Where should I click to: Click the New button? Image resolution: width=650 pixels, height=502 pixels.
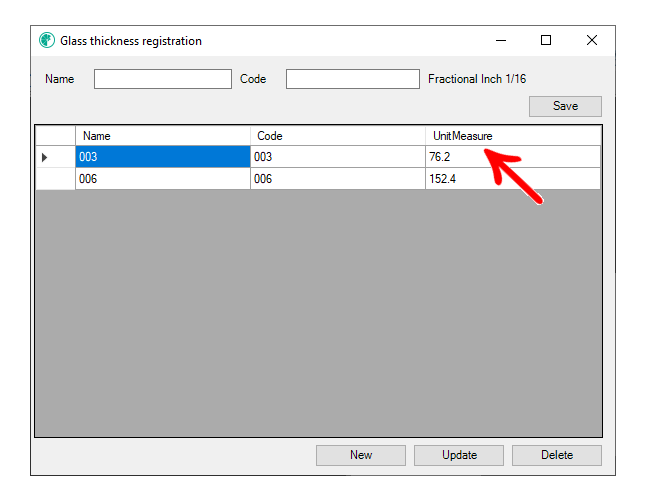pos(361,455)
